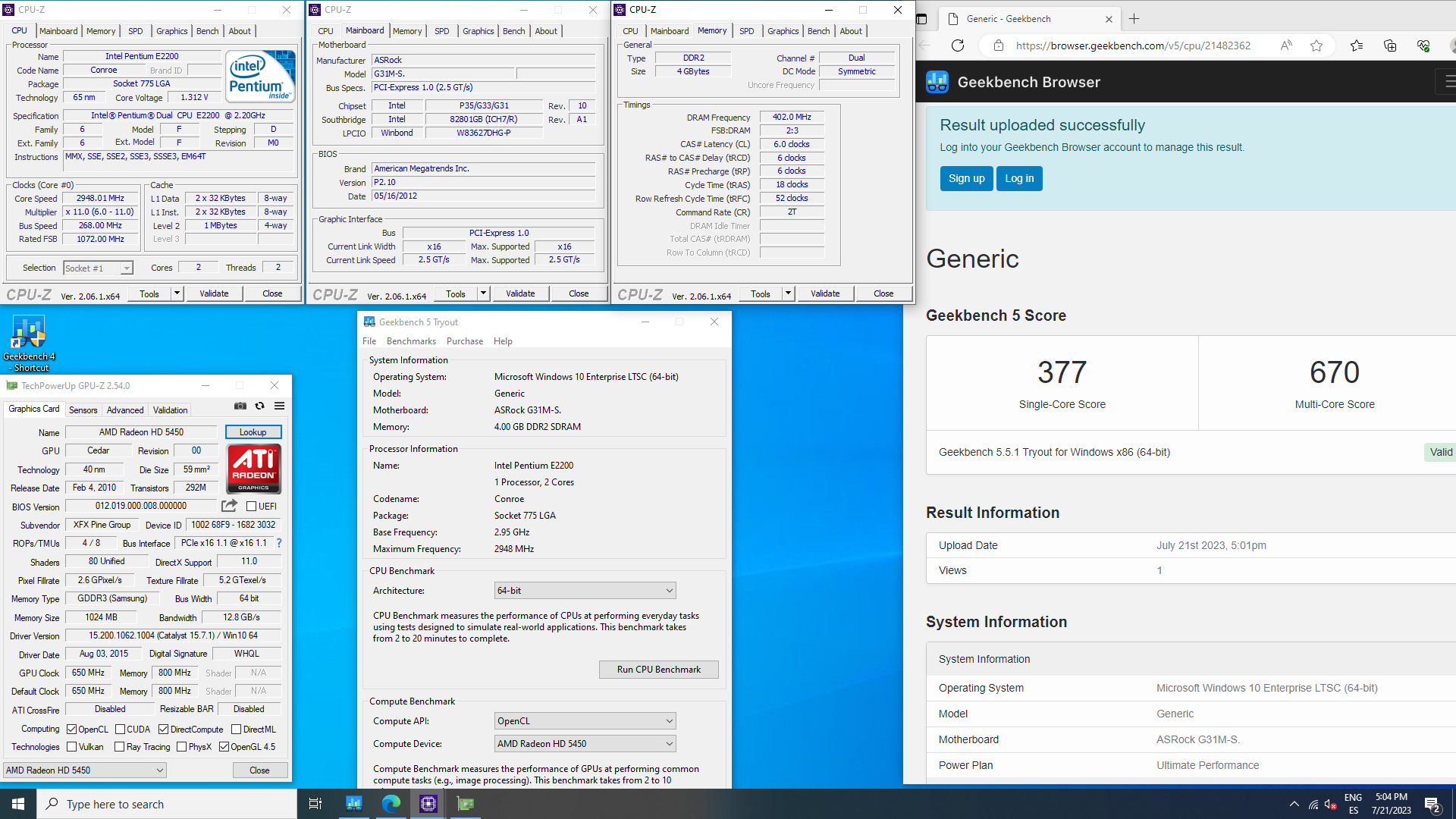The height and width of the screenshot is (819, 1456).
Task: Toggle the DirectML checkbox
Action: [237, 730]
